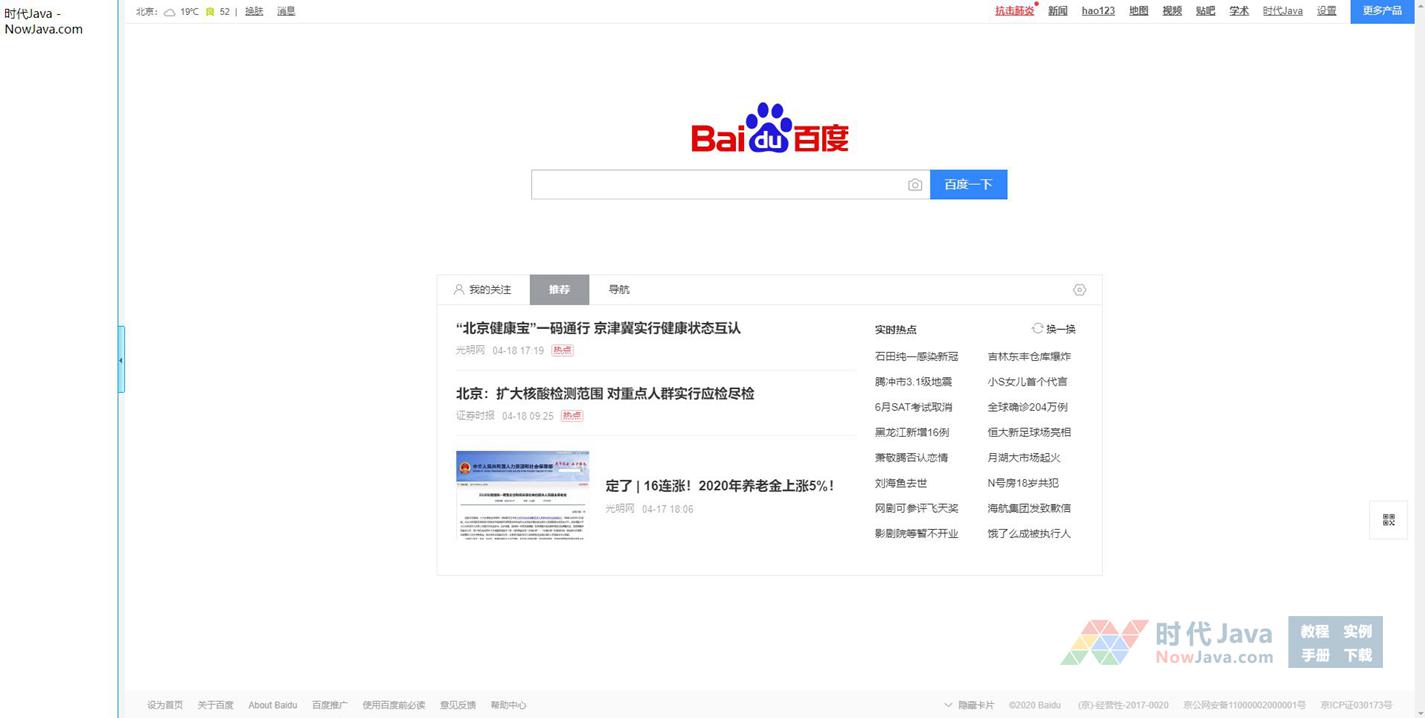
Task: Toggle 隐藏卡片 to hide the cards
Action: [x=969, y=705]
